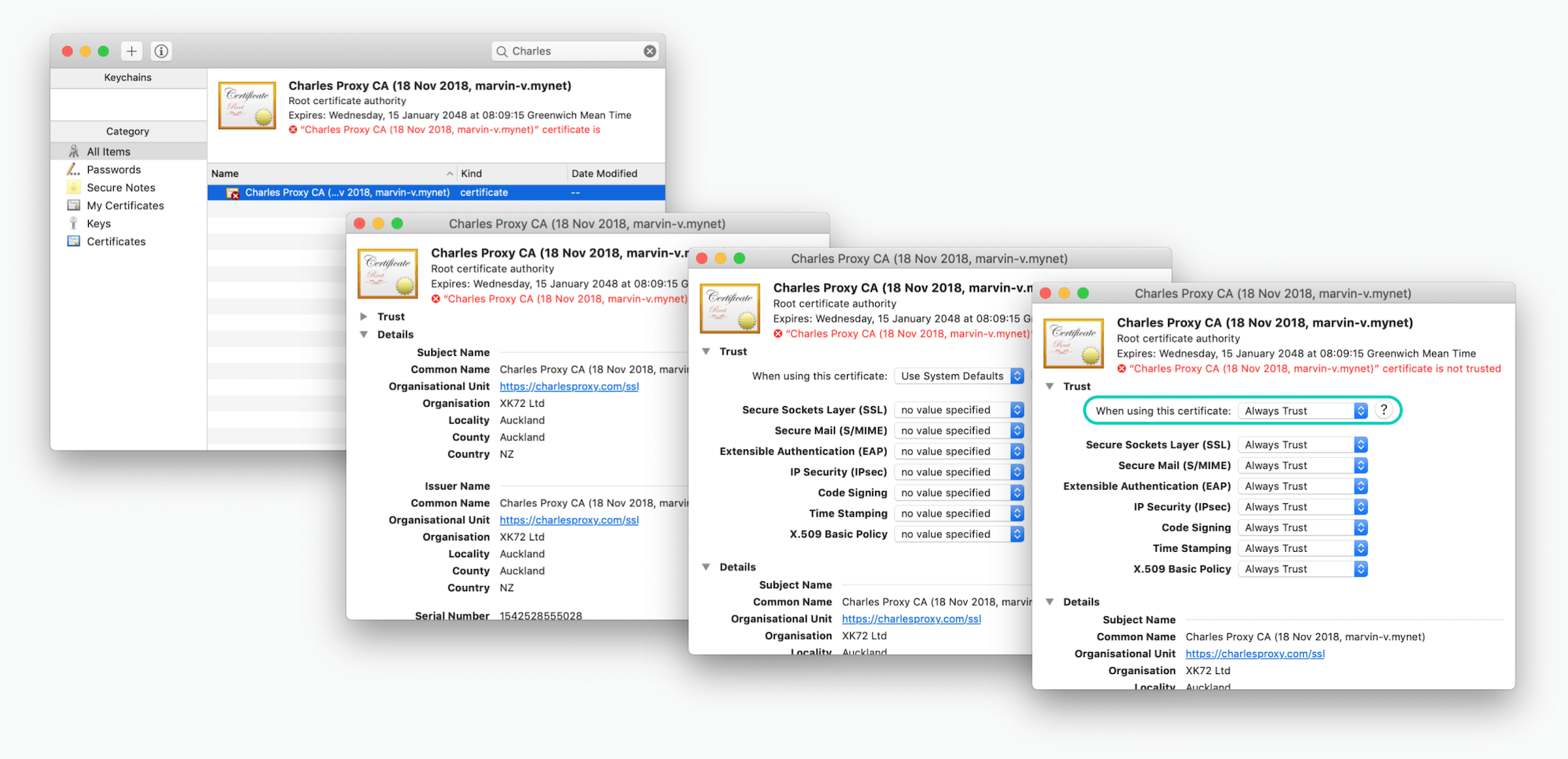The image size is (1568, 759).
Task: Open Extensible Authentication dropdown showing Always Trust
Action: point(1302,486)
